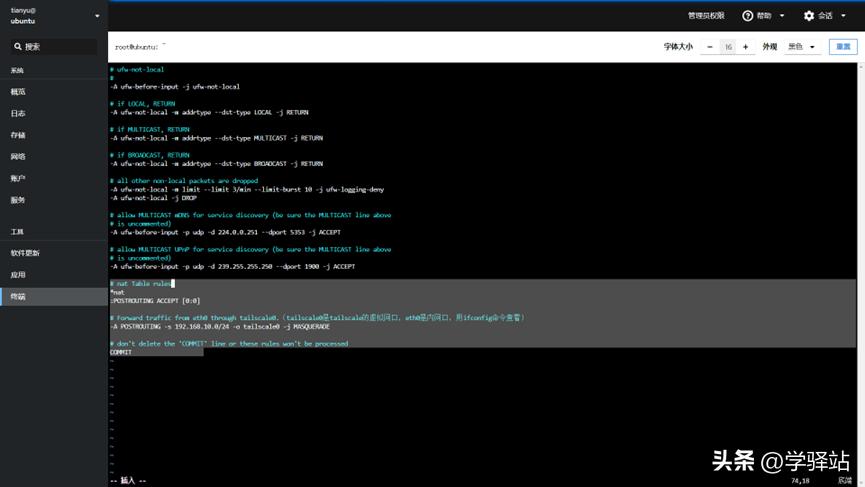Click the 管理员权限 administrative access button
This screenshot has width=865, height=487.
(x=705, y=16)
